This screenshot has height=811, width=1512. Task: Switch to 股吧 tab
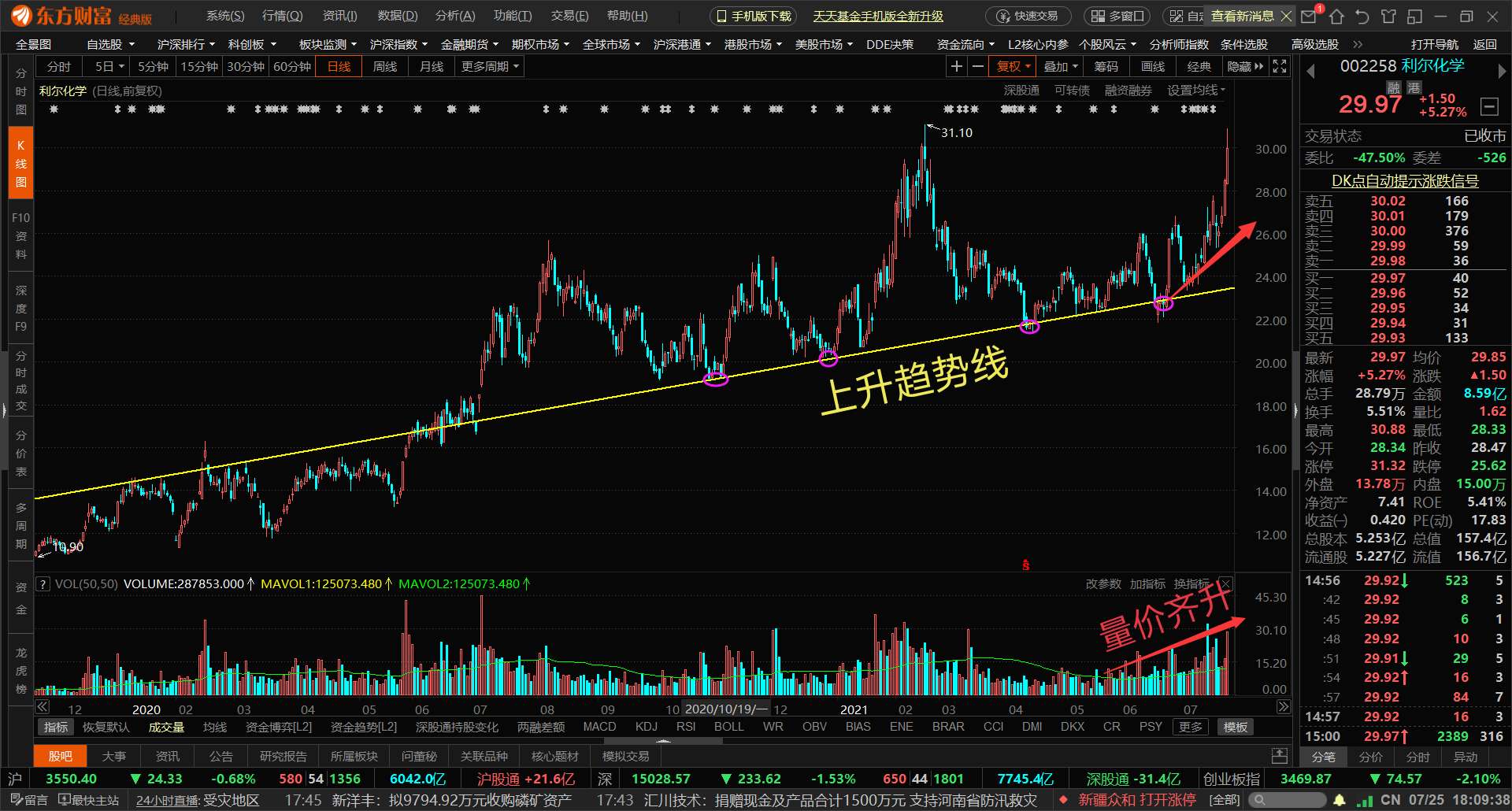60,756
